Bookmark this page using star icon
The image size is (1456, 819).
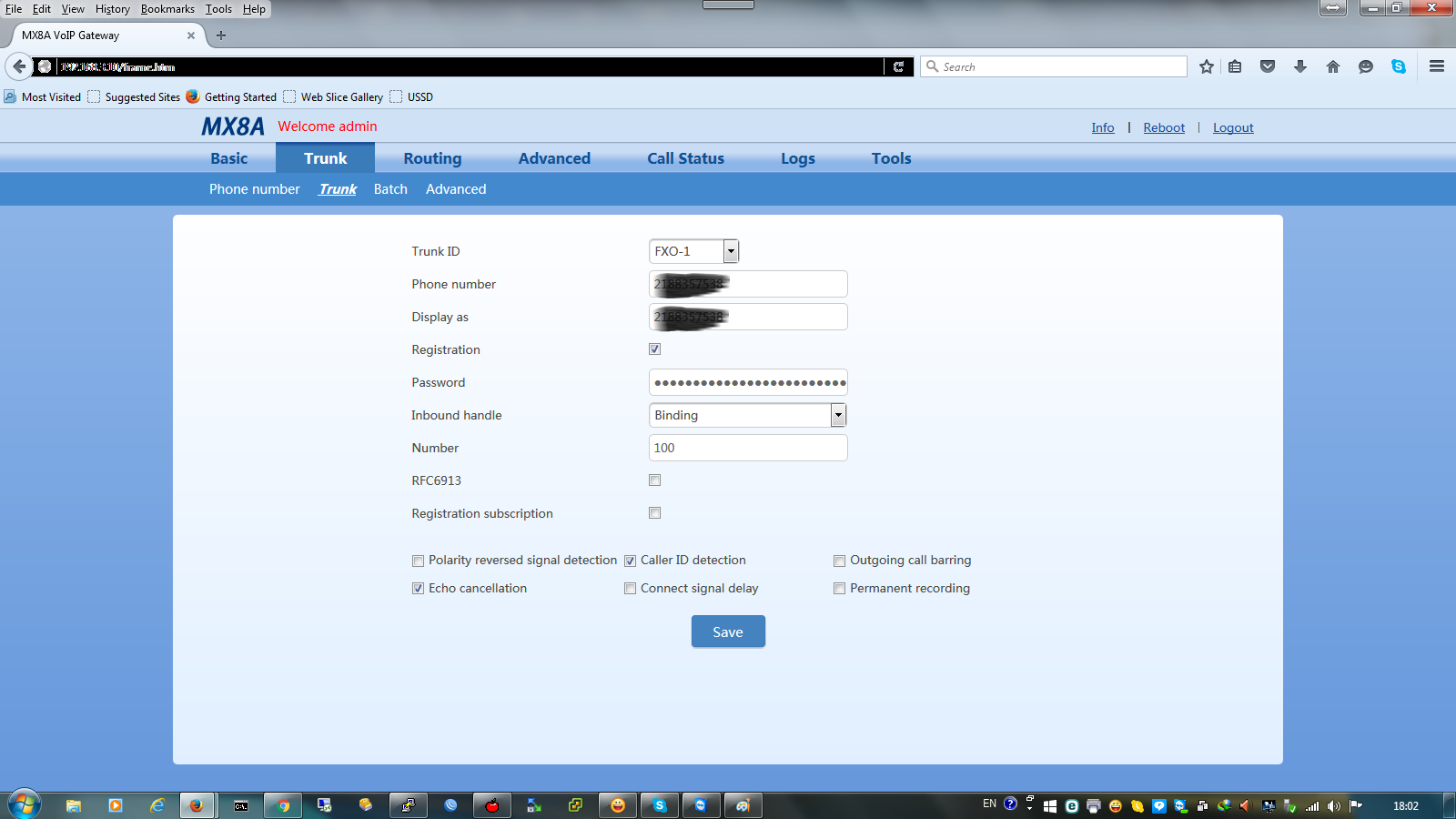[x=1207, y=66]
